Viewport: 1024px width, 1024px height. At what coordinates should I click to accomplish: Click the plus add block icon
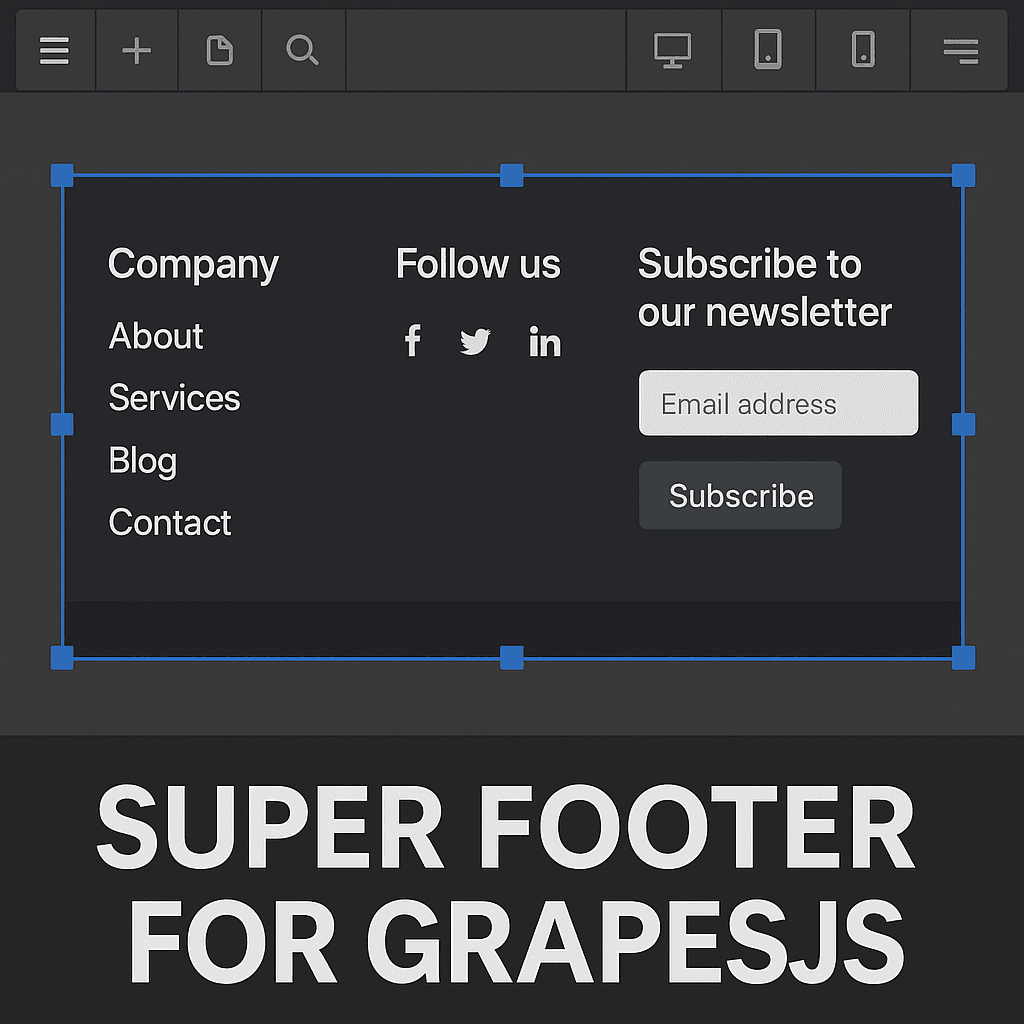tap(136, 50)
